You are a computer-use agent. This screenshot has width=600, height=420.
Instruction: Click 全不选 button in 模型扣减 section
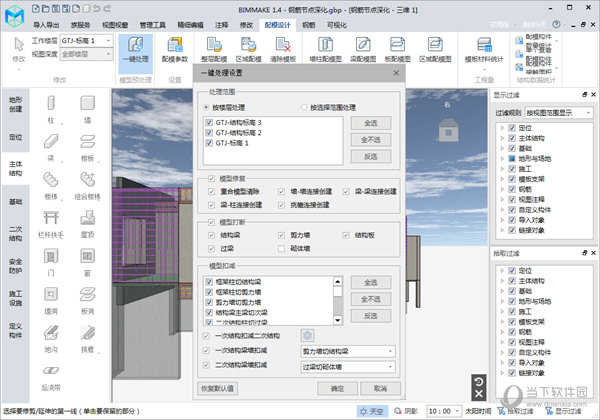click(x=371, y=299)
